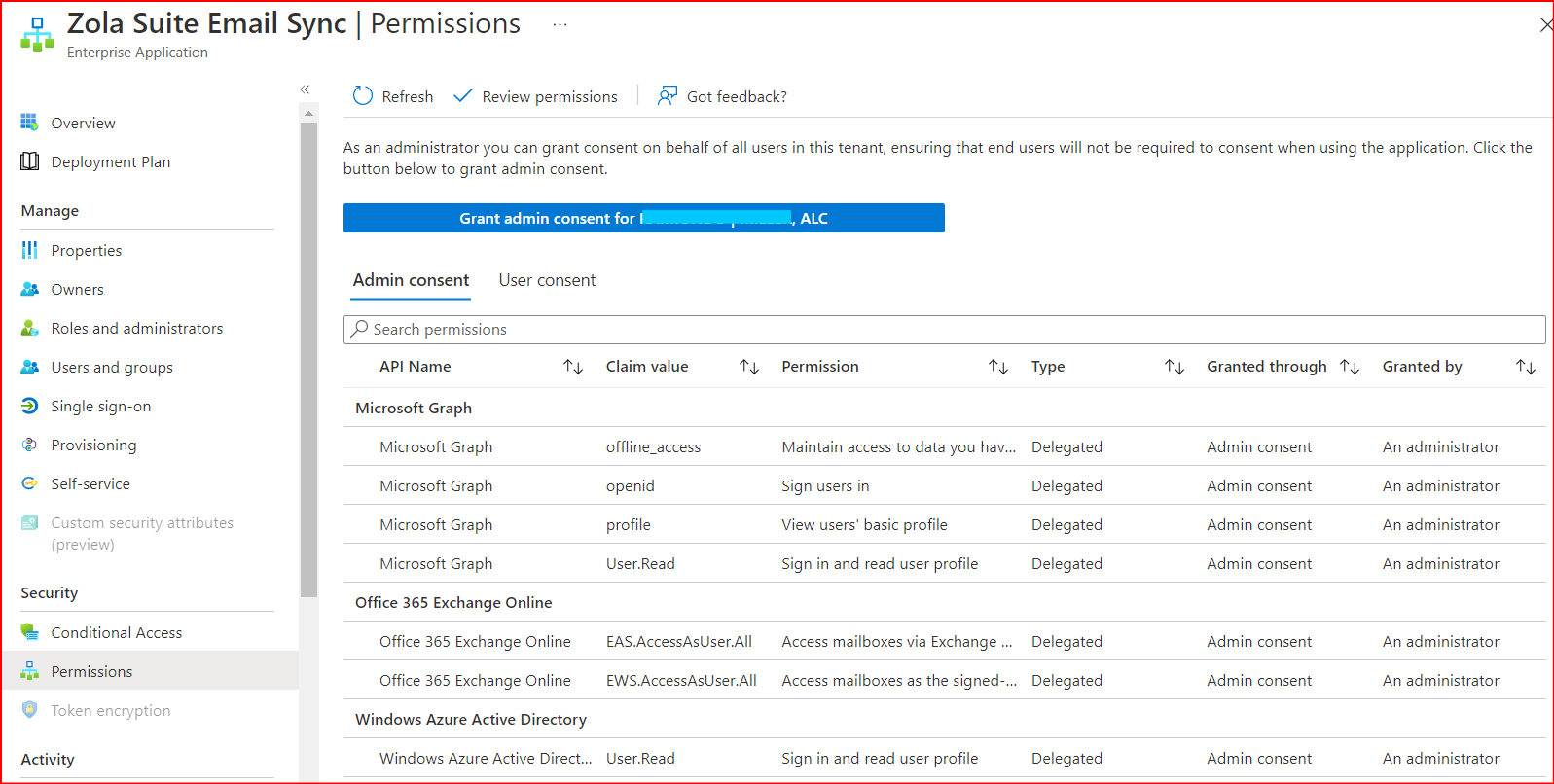Click Grant admin consent button
1554x784 pixels.
point(643,218)
